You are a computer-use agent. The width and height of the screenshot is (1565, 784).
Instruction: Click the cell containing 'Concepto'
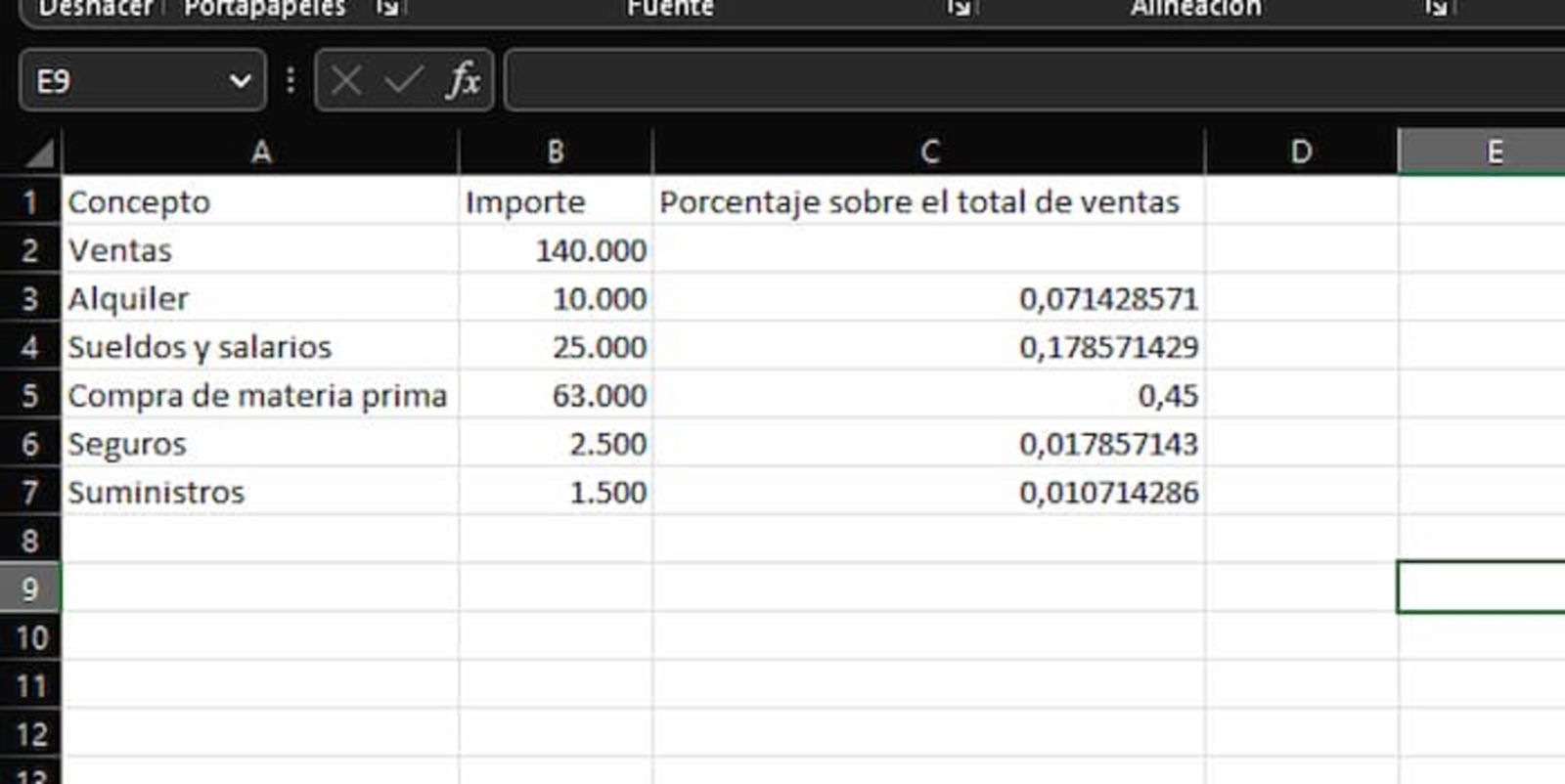260,201
